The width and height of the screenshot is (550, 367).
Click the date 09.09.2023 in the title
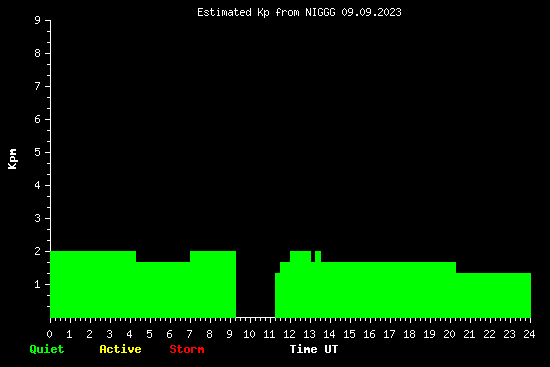pyautogui.click(x=371, y=12)
